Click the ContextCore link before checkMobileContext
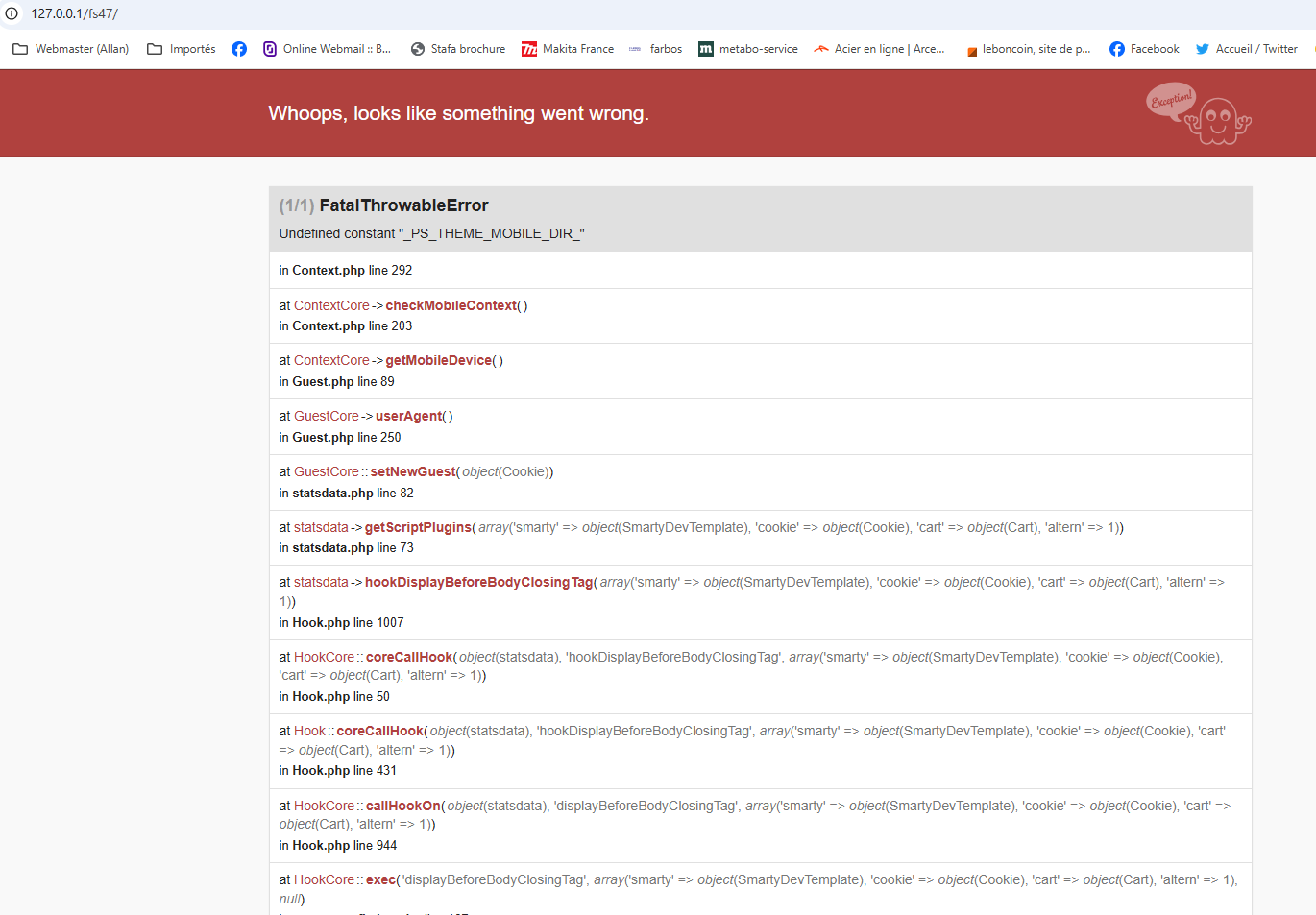 (331, 305)
